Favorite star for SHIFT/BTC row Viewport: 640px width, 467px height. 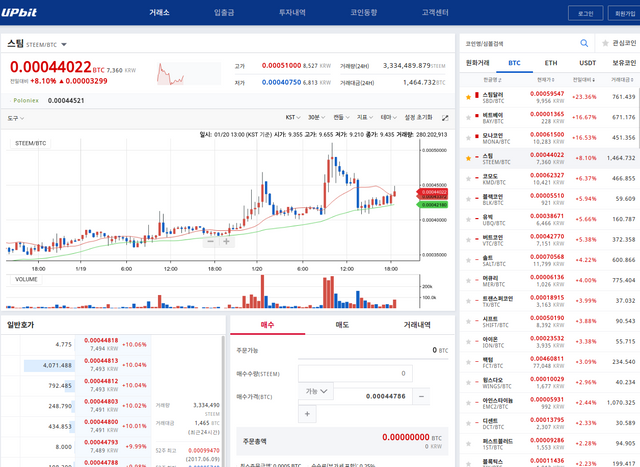click(x=468, y=322)
